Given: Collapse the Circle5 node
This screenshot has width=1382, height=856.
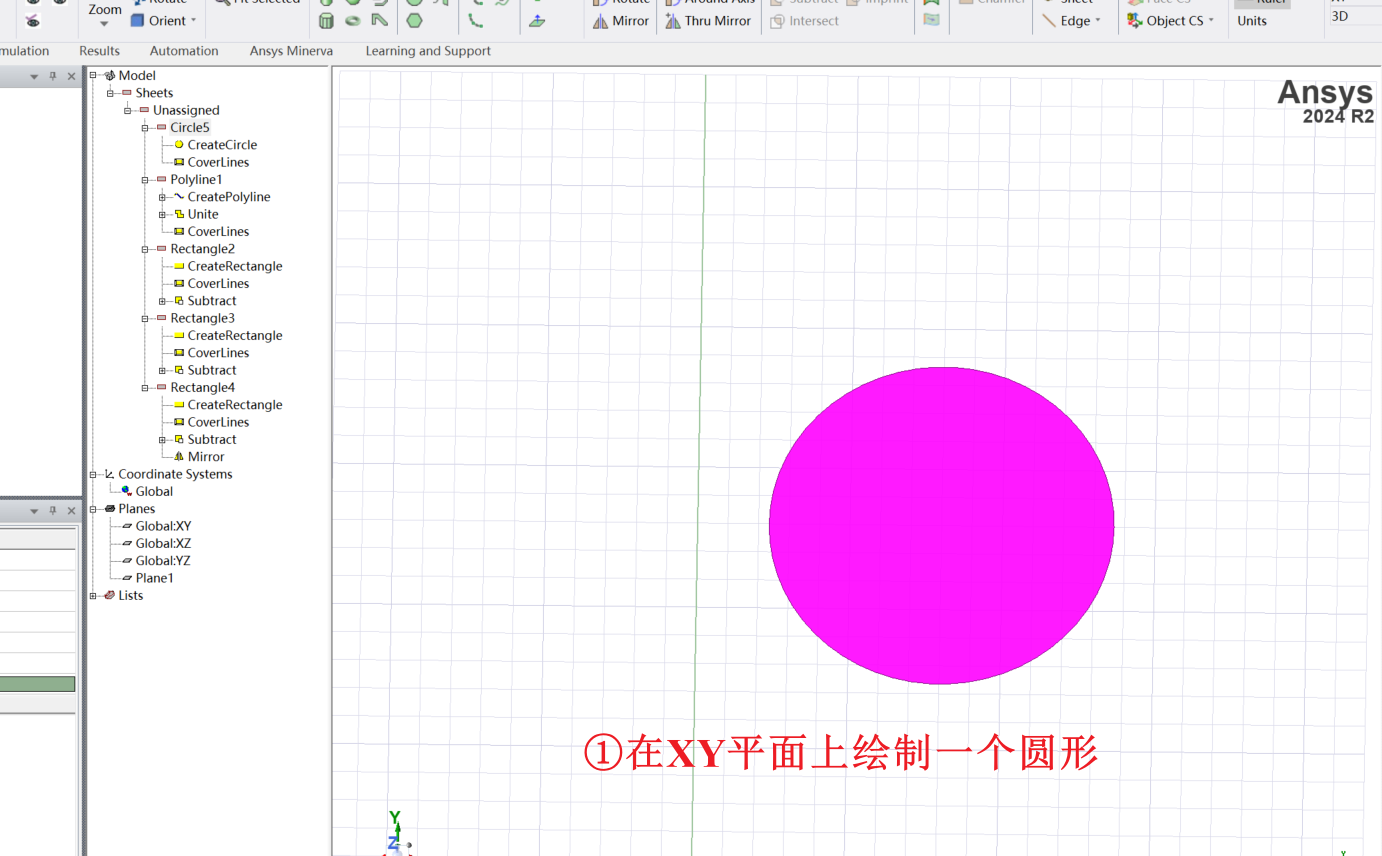Looking at the screenshot, I should click(x=145, y=127).
